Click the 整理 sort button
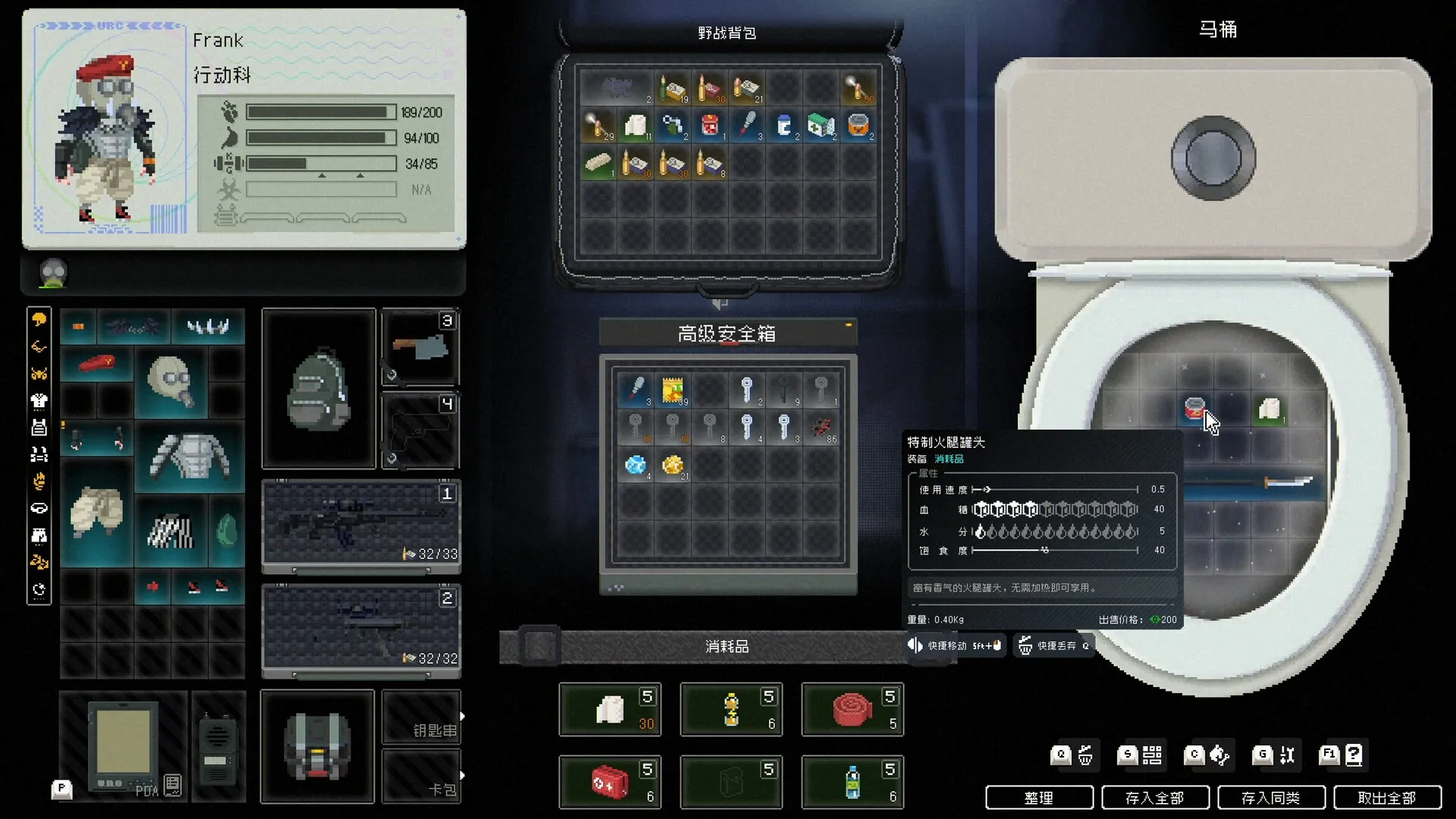This screenshot has height=819, width=1456. pyautogui.click(x=1039, y=798)
